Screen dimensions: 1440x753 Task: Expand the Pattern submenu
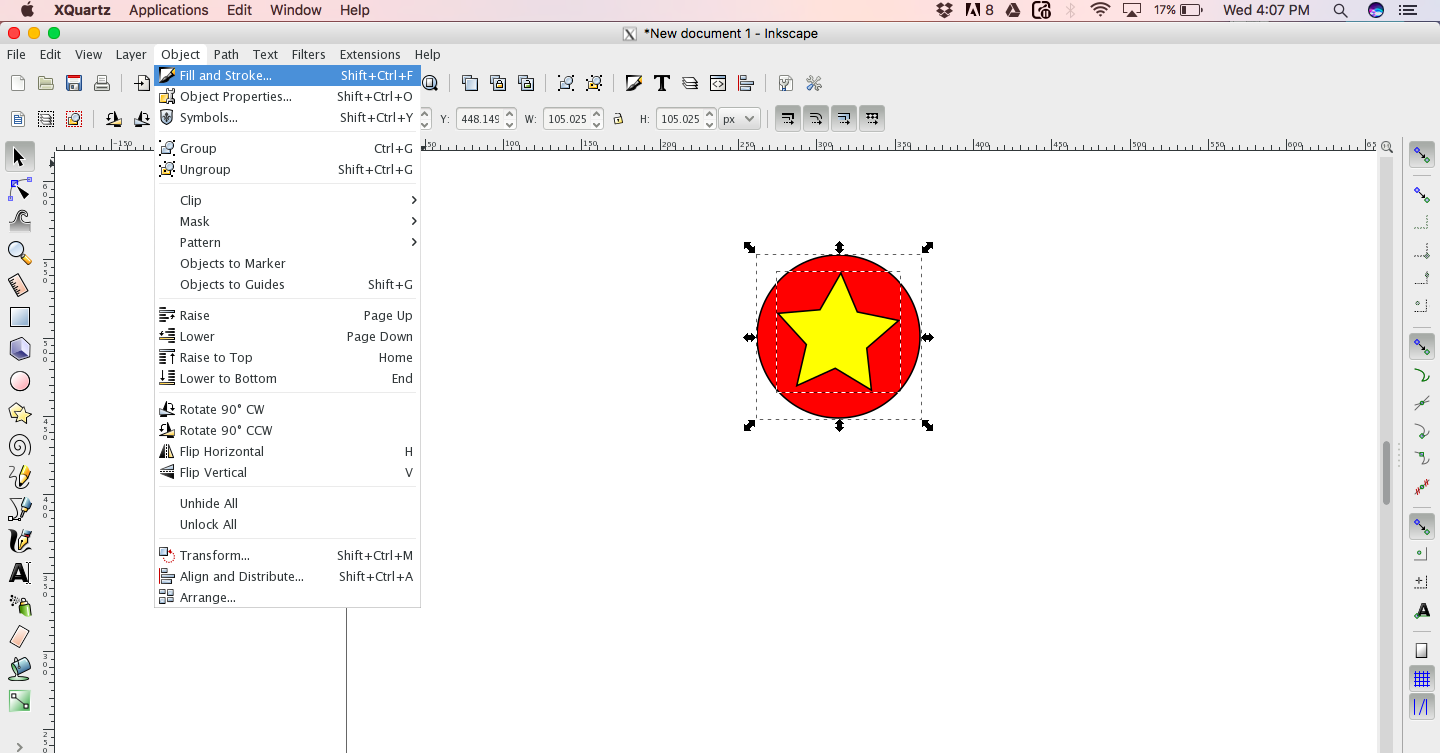[x=288, y=242]
